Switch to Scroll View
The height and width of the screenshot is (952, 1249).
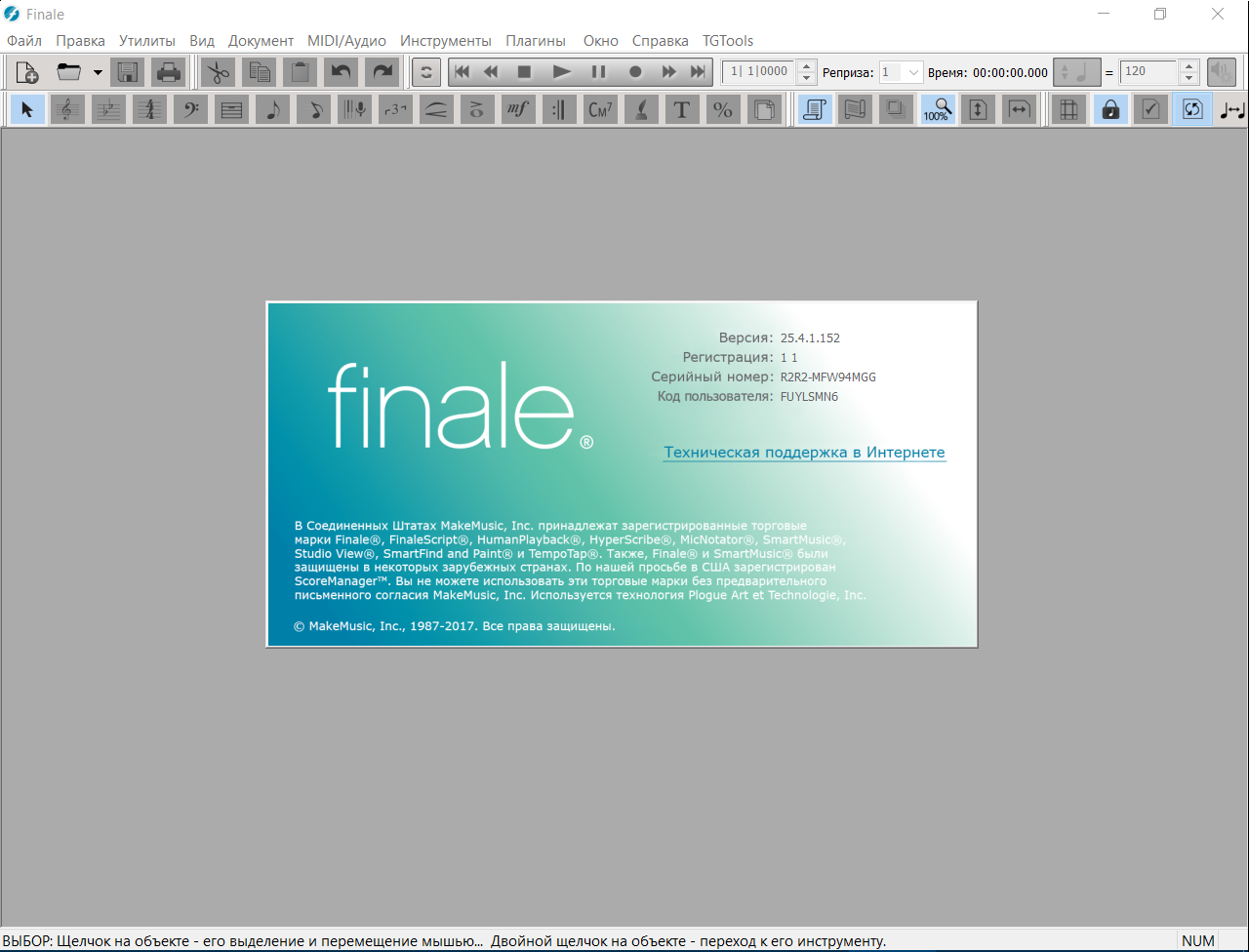tap(815, 110)
